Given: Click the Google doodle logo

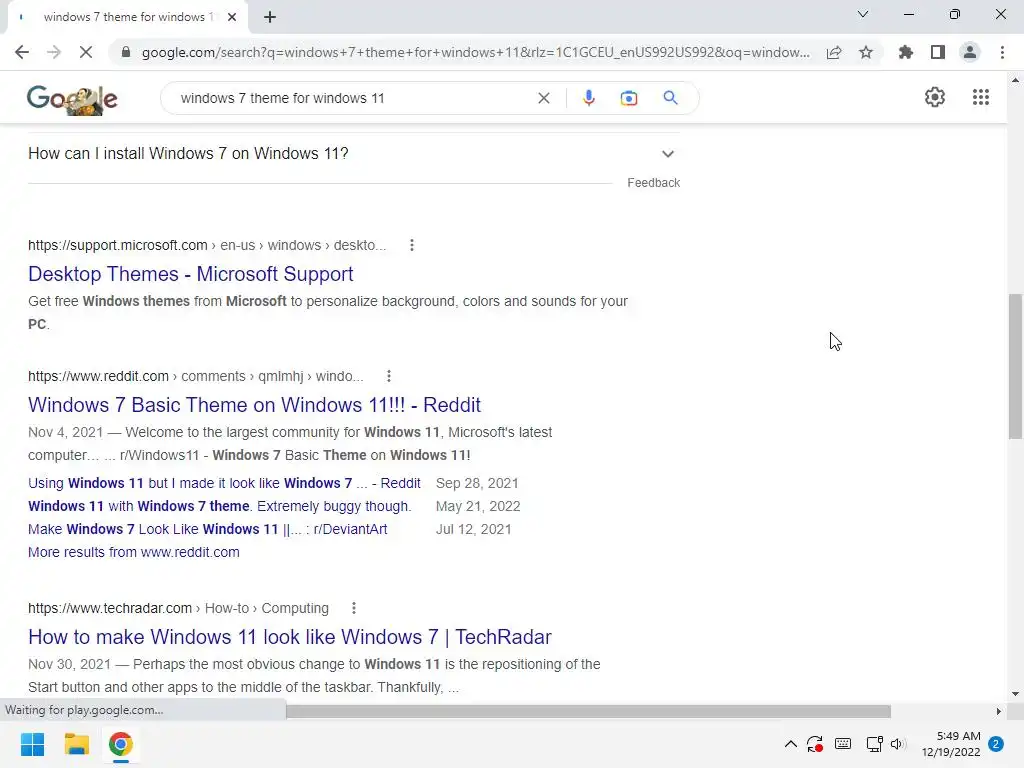Looking at the screenshot, I should [72, 99].
